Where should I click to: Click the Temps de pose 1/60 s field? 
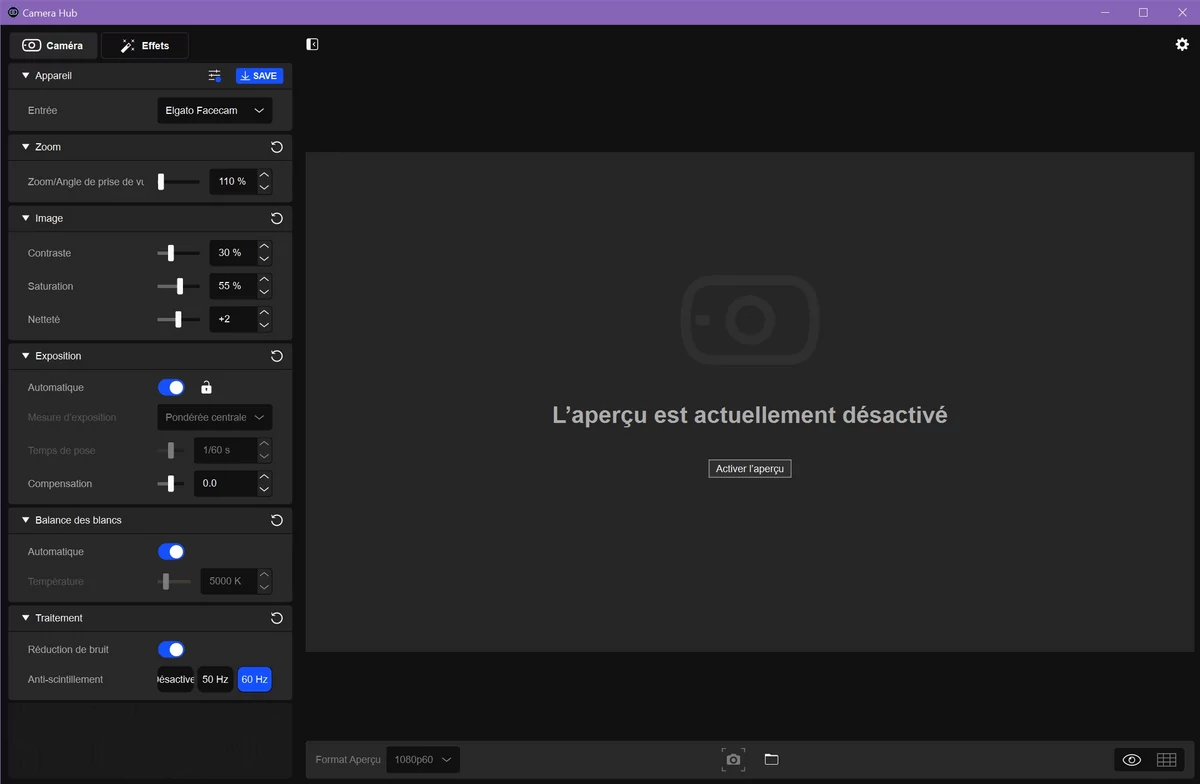coord(225,451)
